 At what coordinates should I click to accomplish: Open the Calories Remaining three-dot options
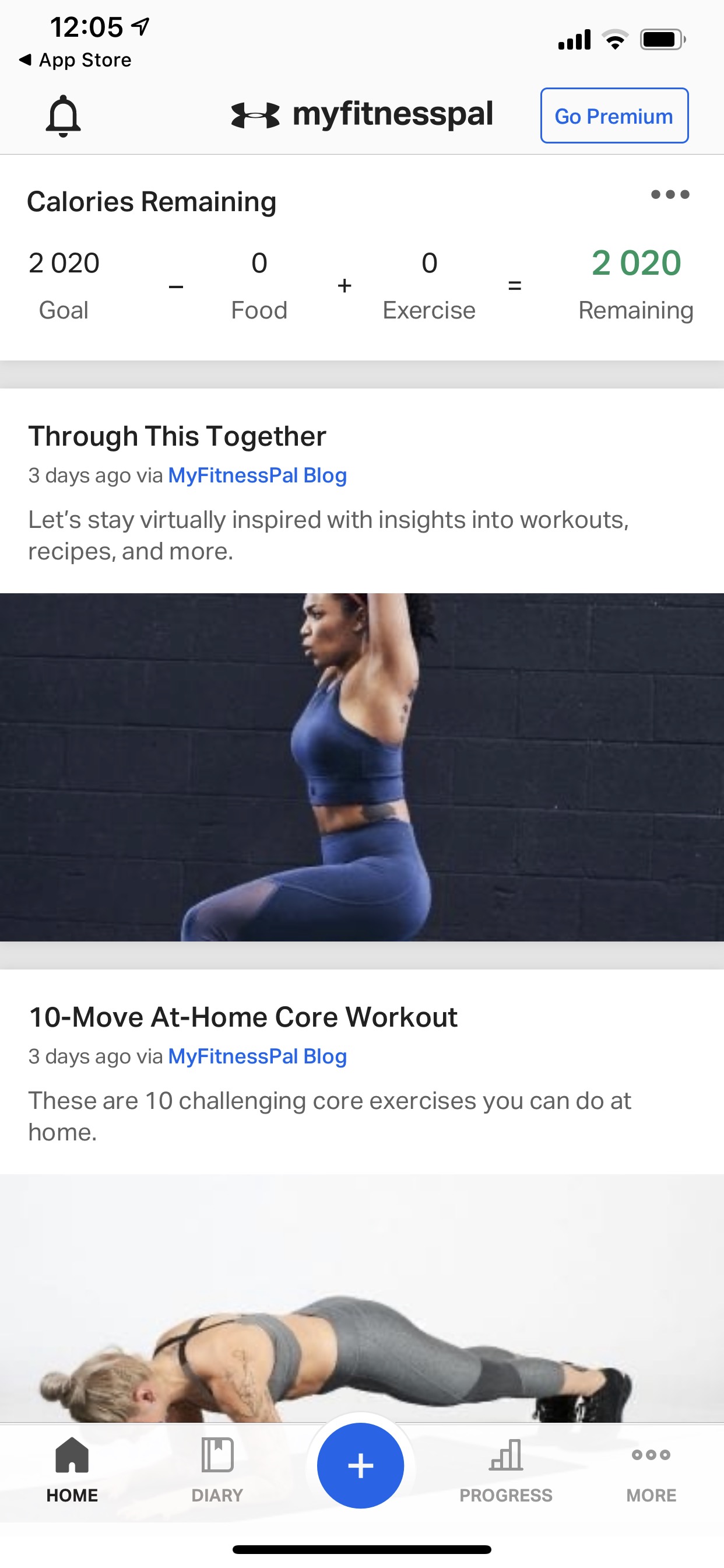pos(670,195)
